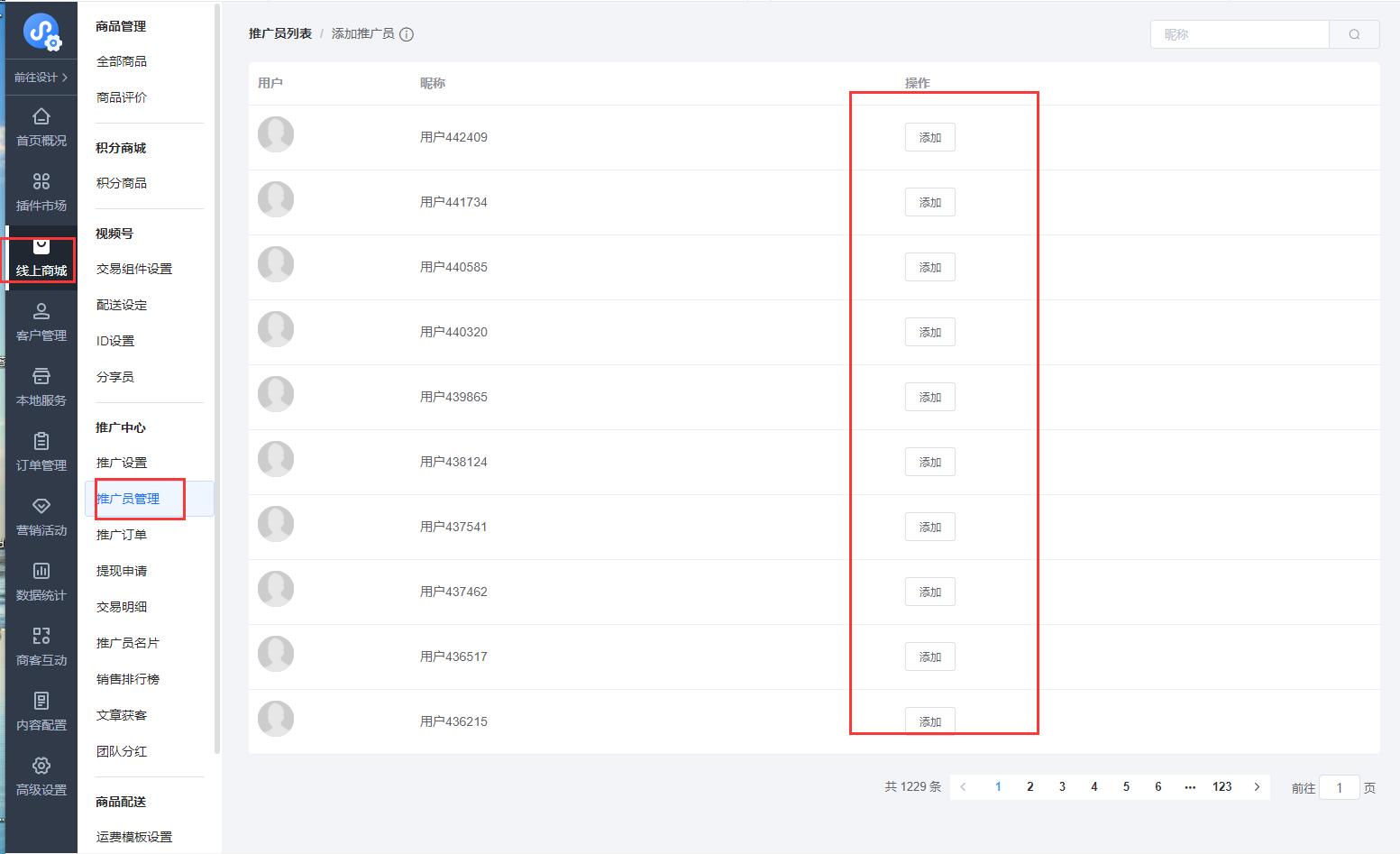
Task: Open the data statistics chart icon
Action: pos(41,572)
